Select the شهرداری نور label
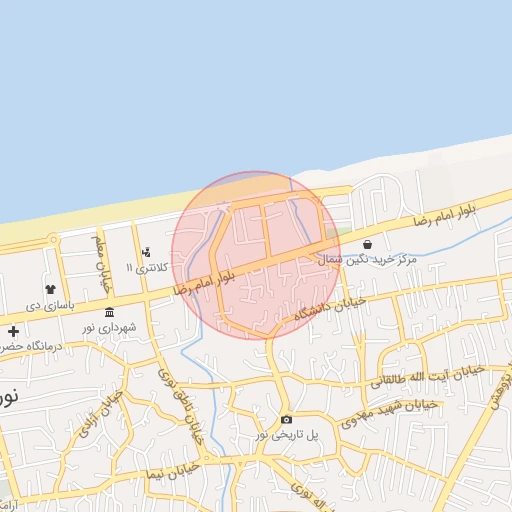This screenshot has height=512, width=512. (x=109, y=328)
